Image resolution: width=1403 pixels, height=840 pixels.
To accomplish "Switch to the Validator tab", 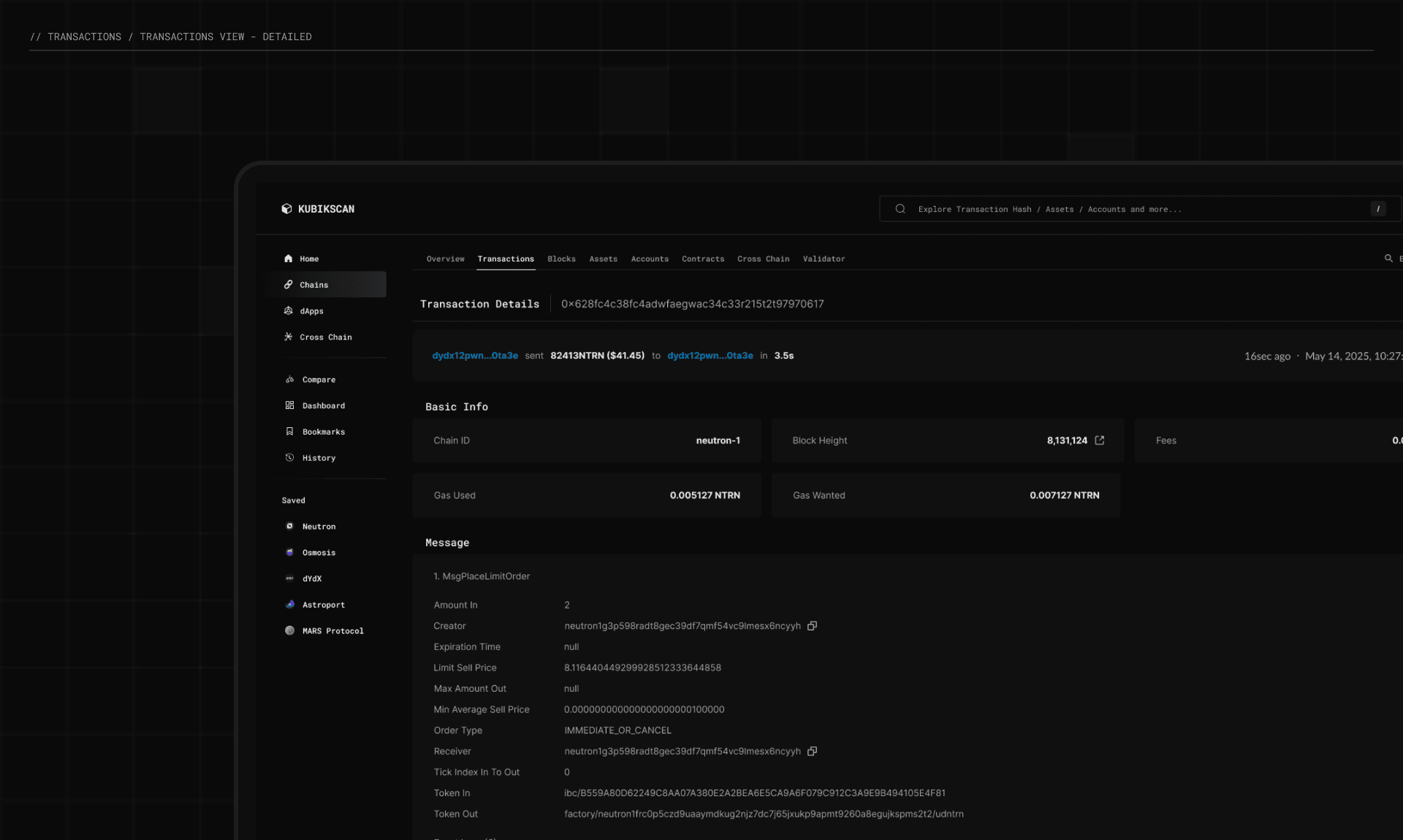I will [824, 259].
